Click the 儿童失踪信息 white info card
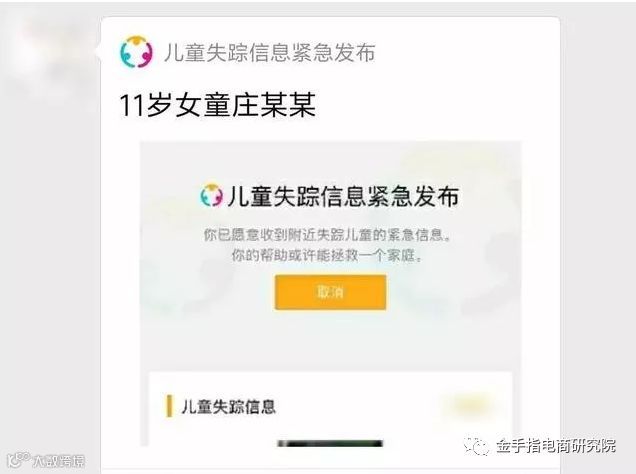The width and height of the screenshot is (636, 474). click(331, 409)
